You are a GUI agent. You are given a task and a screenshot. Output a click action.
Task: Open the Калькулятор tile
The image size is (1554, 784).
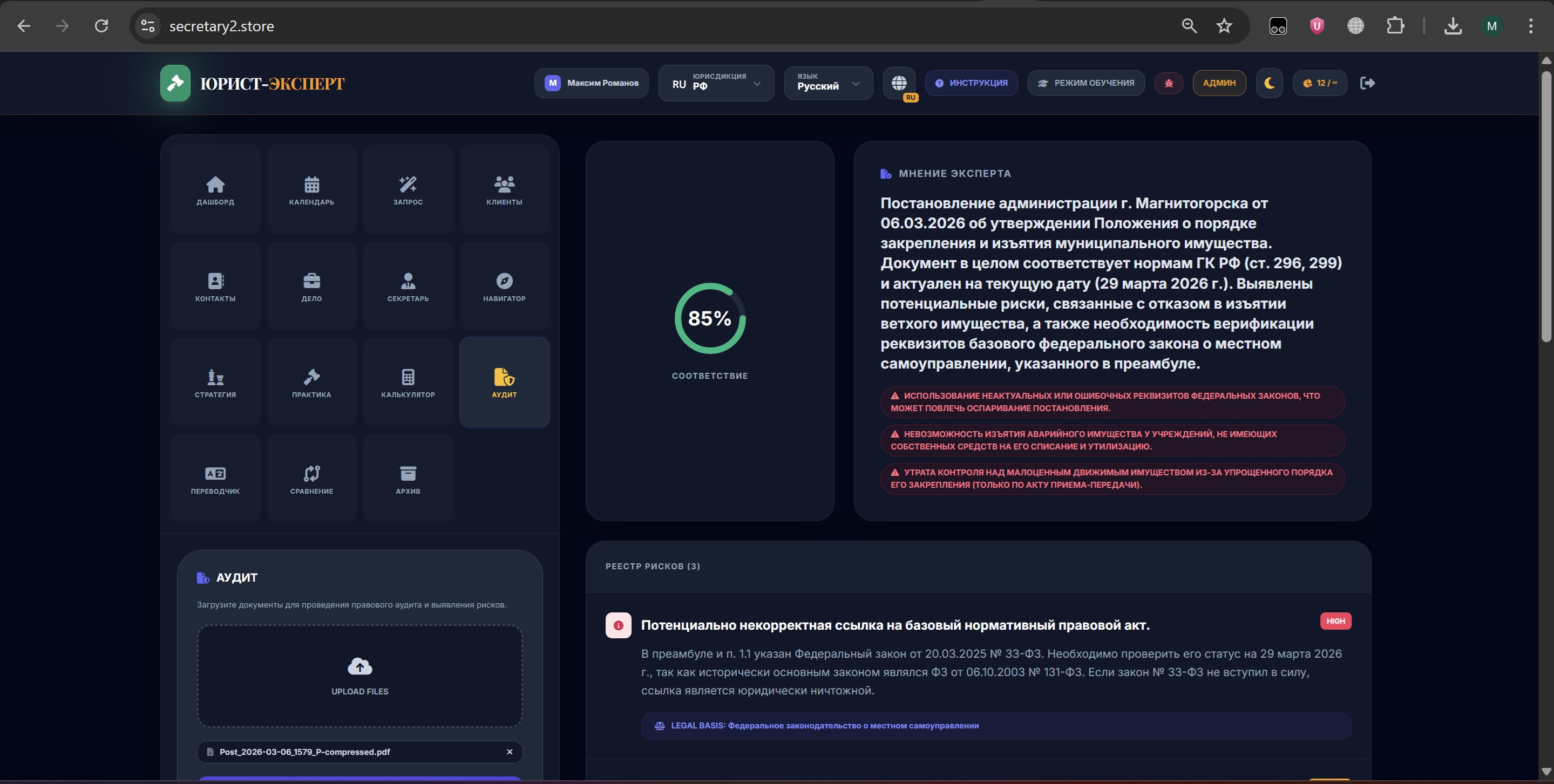coord(408,383)
